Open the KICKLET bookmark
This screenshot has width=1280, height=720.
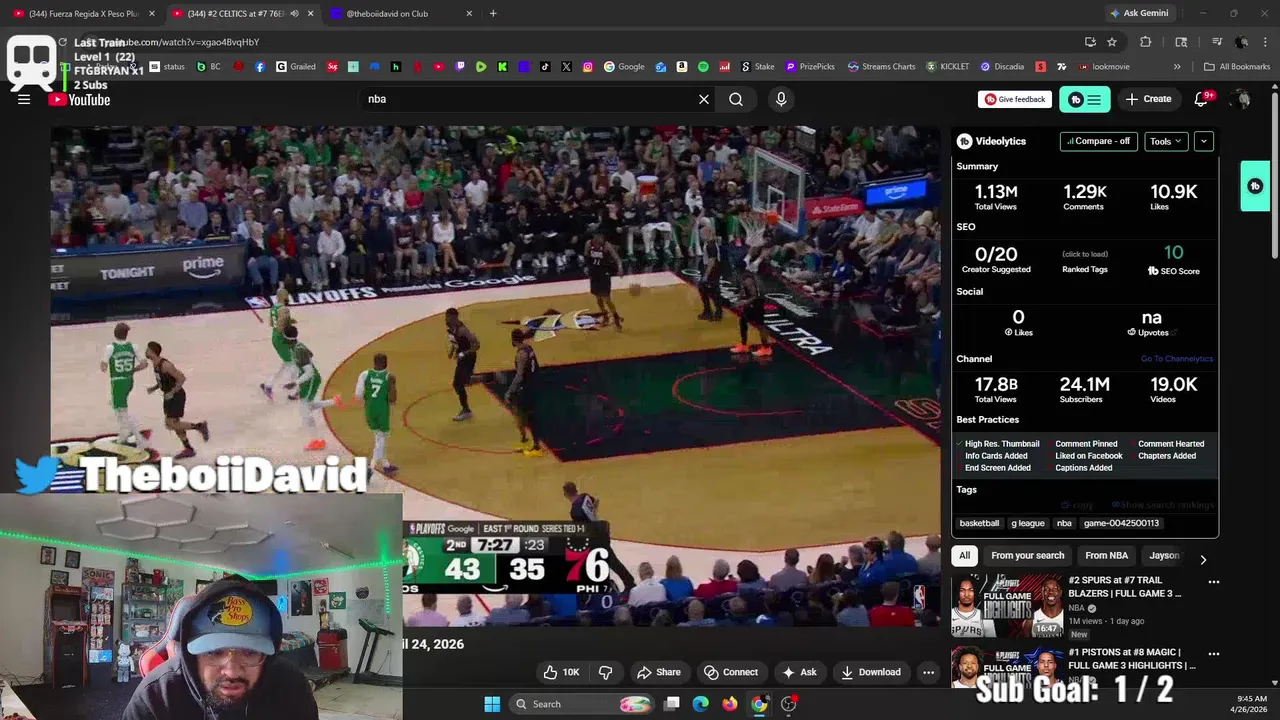point(948,67)
